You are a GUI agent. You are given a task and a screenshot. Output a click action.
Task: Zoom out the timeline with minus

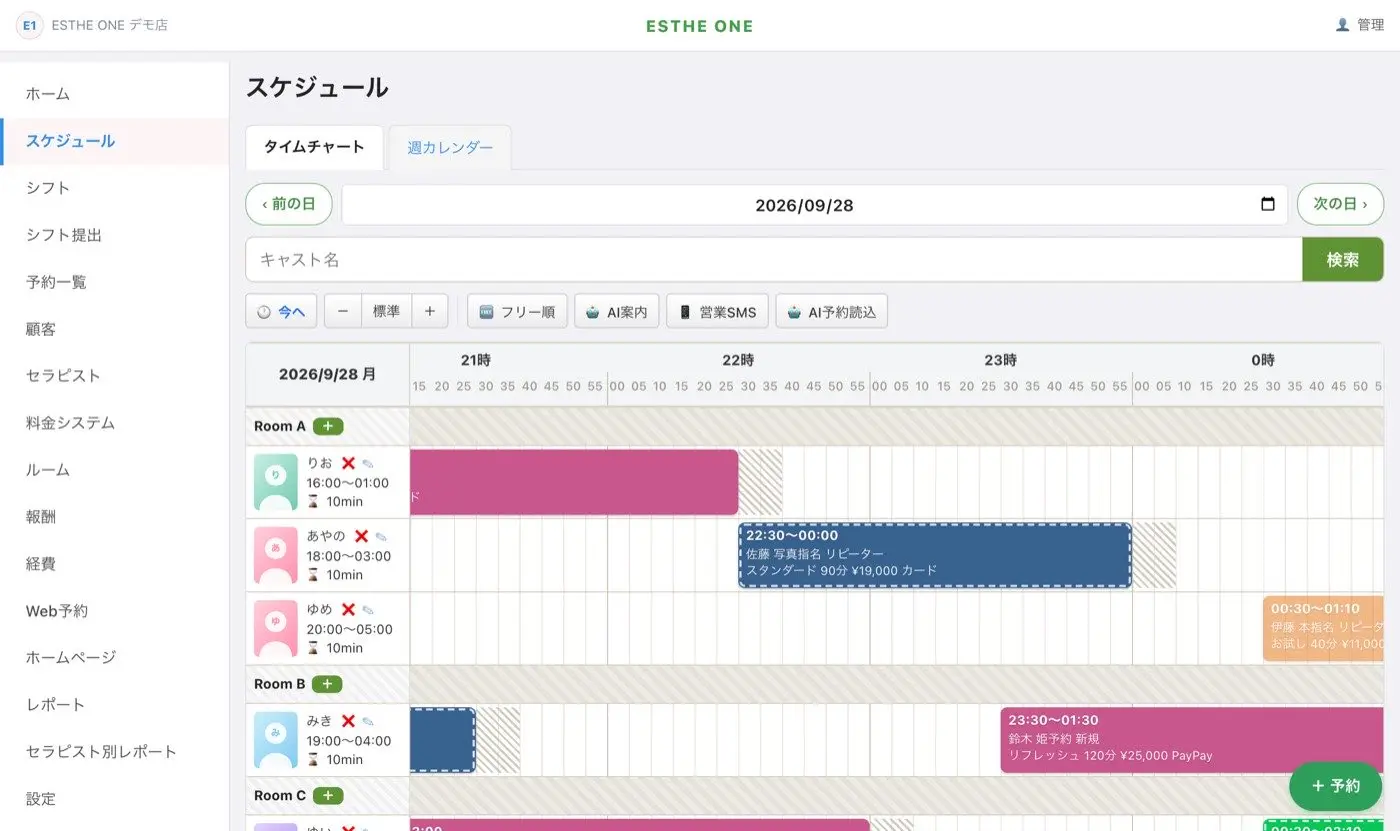pos(343,311)
